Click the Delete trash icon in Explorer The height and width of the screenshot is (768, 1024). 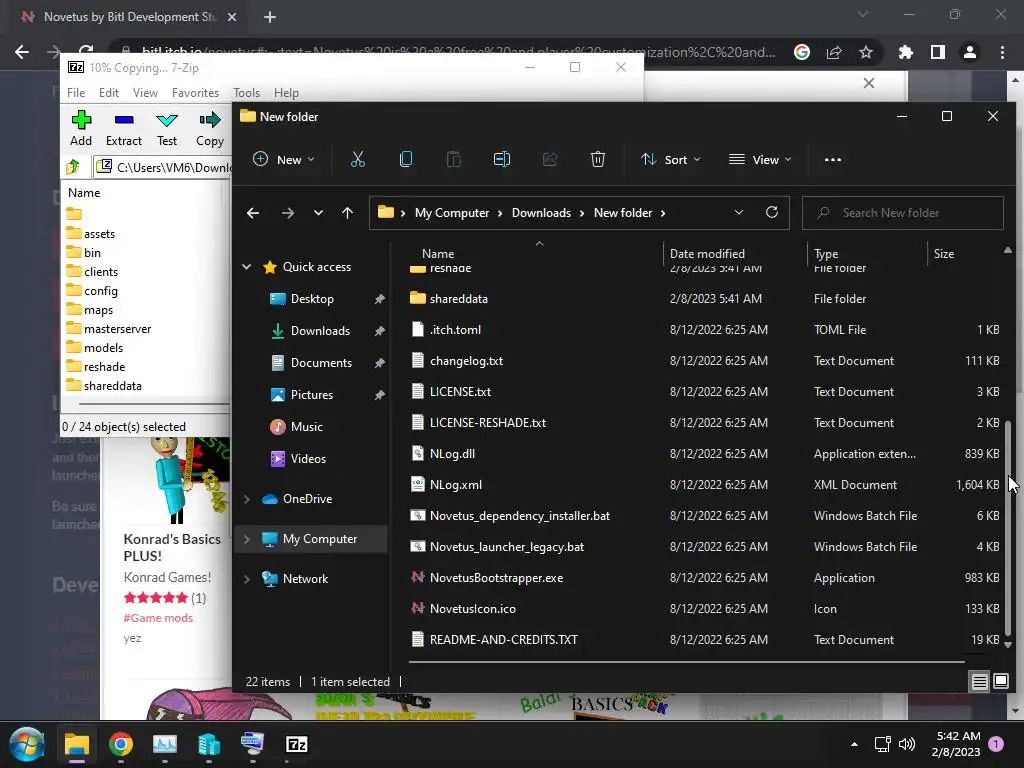[x=598, y=159]
